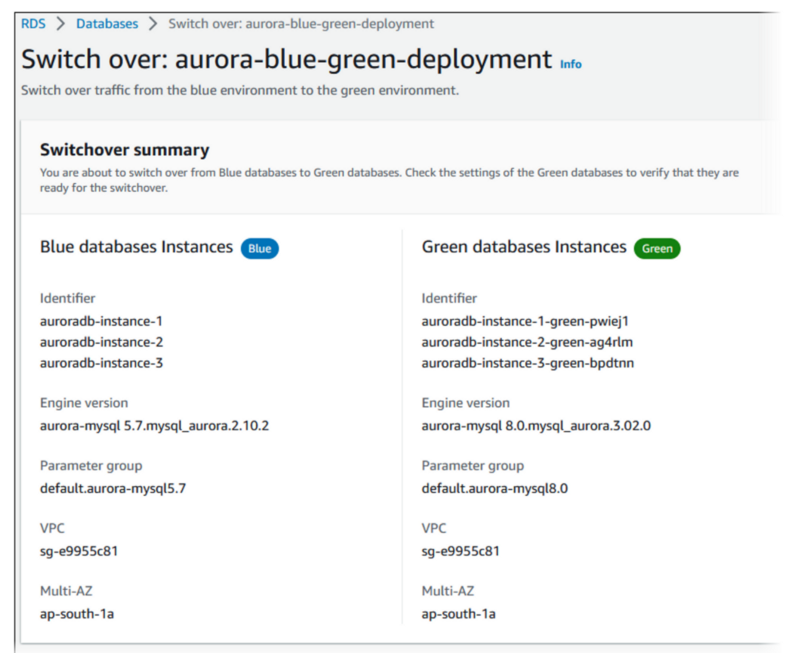800x653 pixels.
Task: Select identifier auroradb-instance-2
Action: point(102,342)
